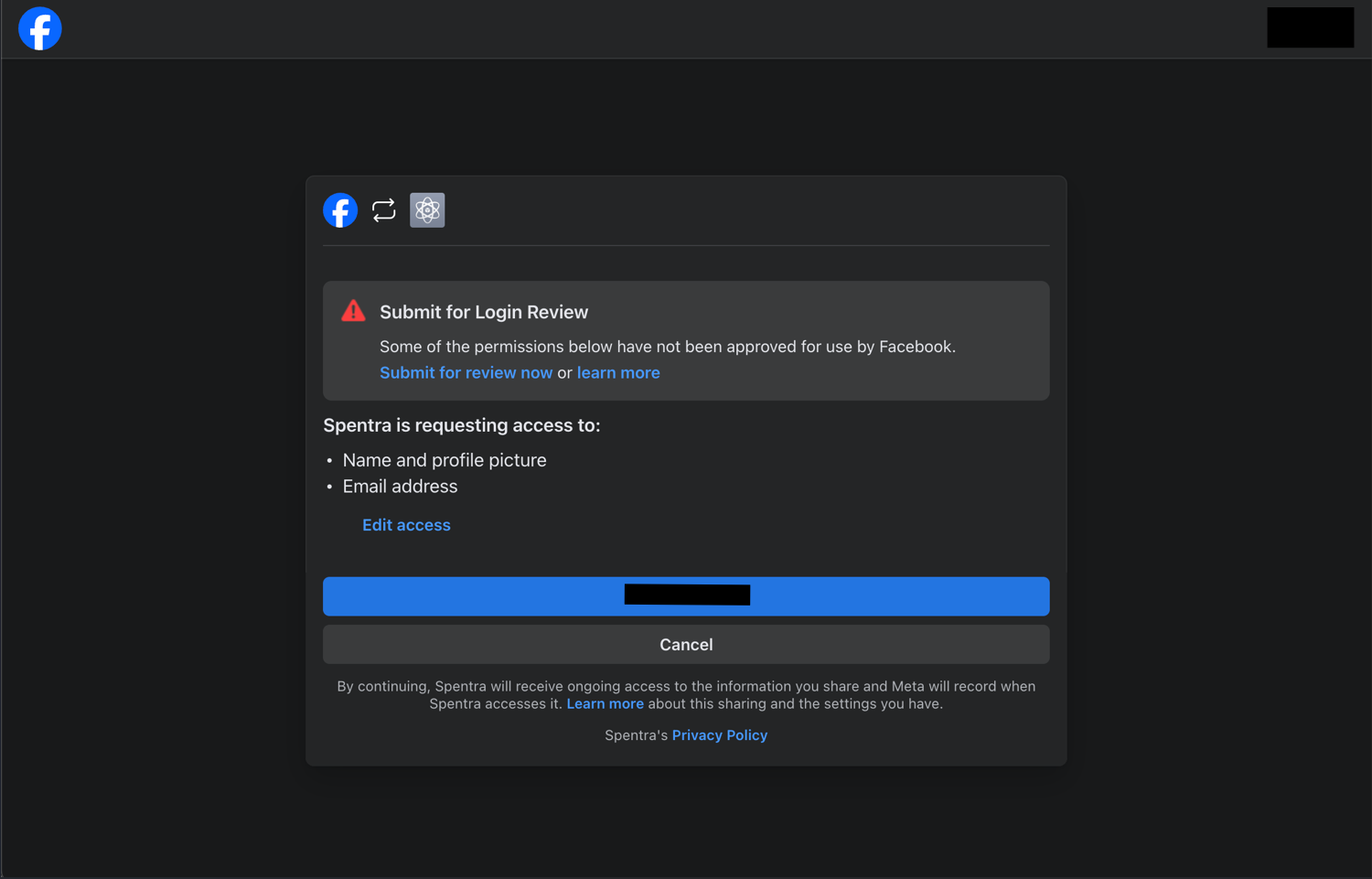Click 'learn more' beside the review warning

coord(618,372)
